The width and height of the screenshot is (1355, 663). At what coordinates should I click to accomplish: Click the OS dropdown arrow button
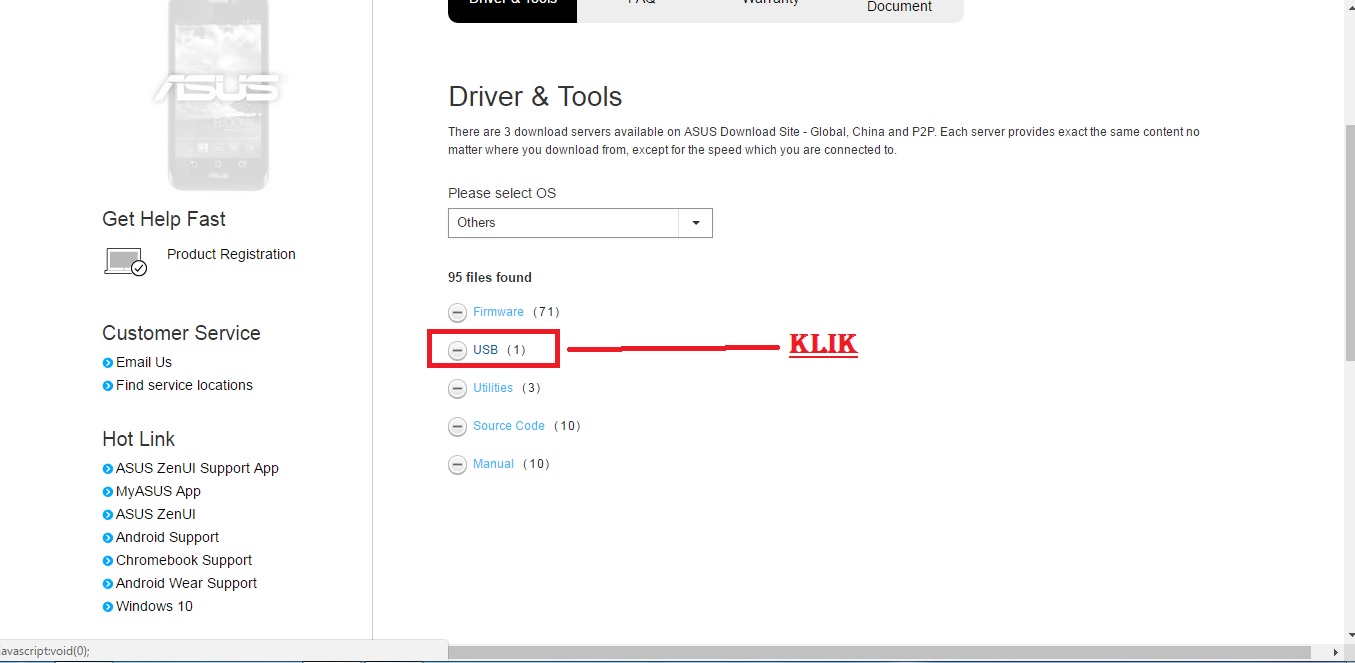[696, 223]
